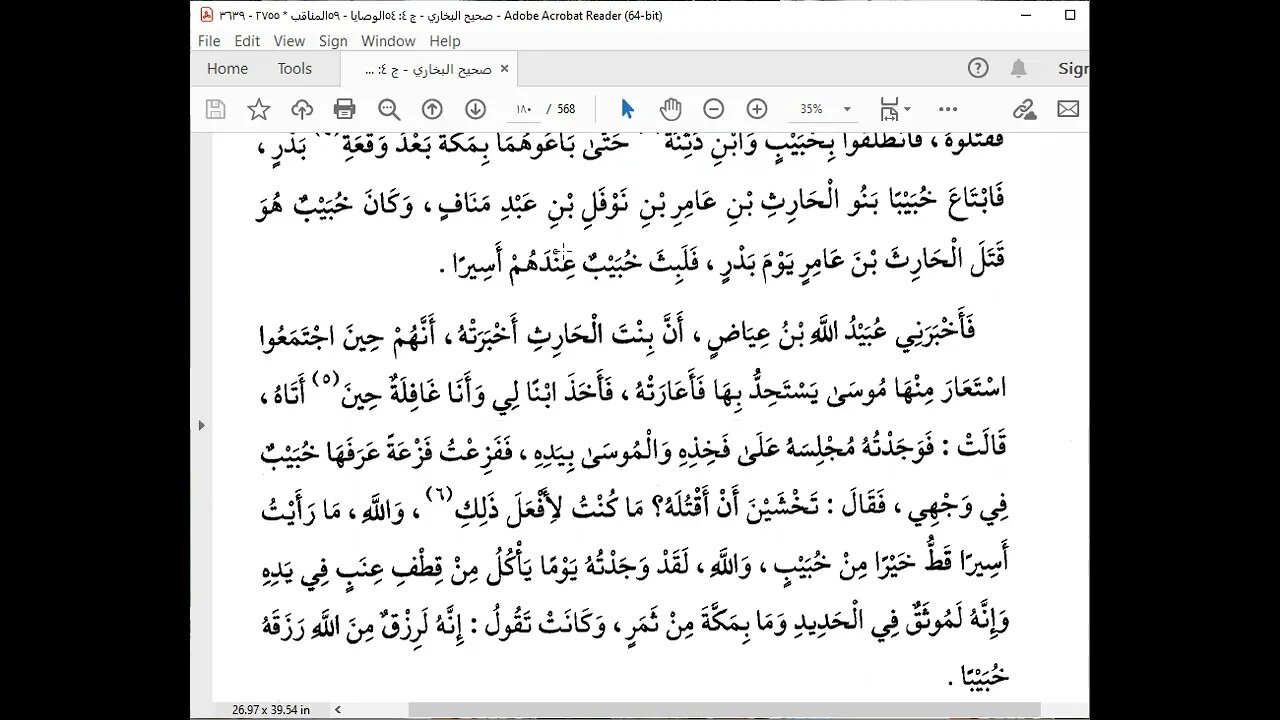
Task: Zoom in with the plus icon
Action: tap(757, 109)
